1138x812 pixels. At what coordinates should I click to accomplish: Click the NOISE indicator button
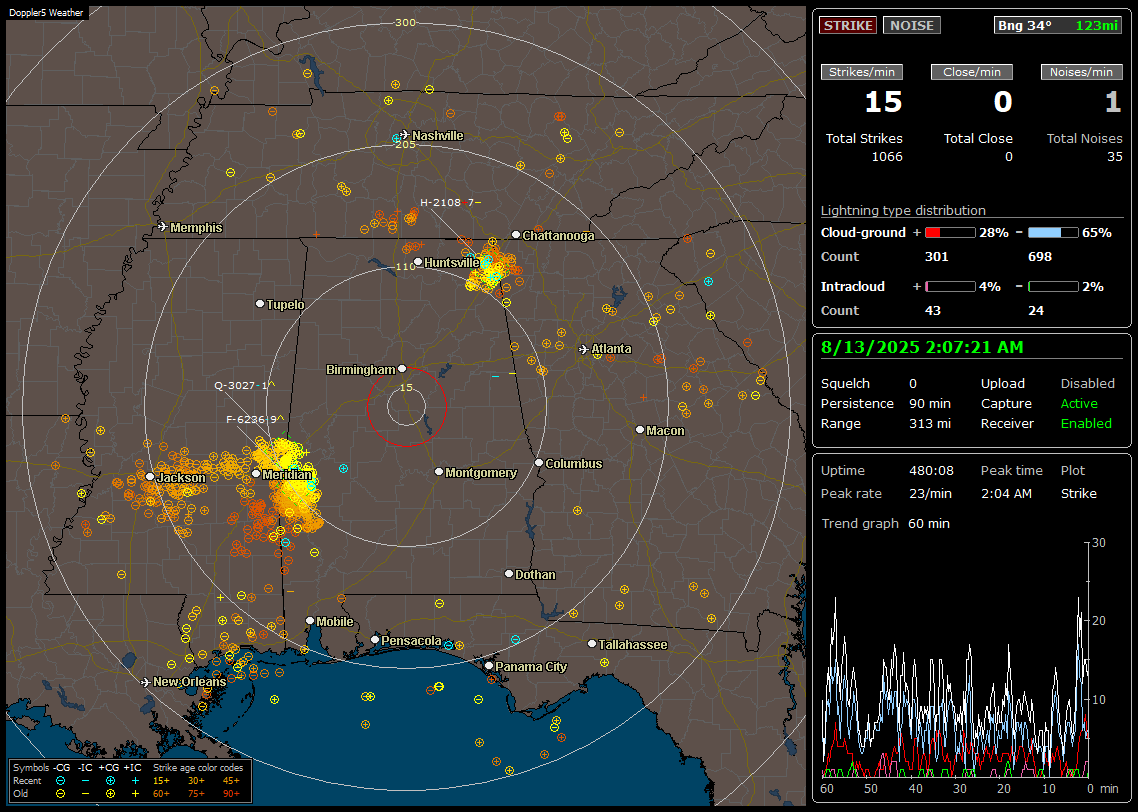[x=912, y=25]
